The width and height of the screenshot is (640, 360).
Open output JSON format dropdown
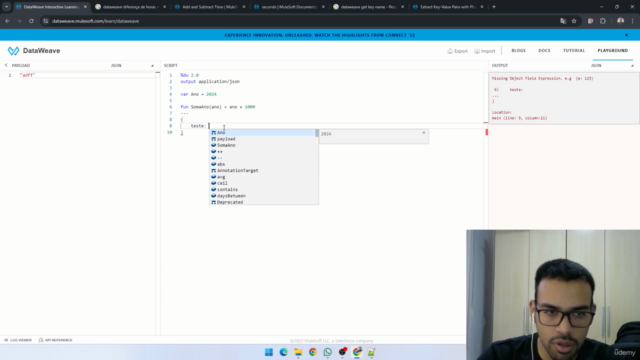[612, 65]
